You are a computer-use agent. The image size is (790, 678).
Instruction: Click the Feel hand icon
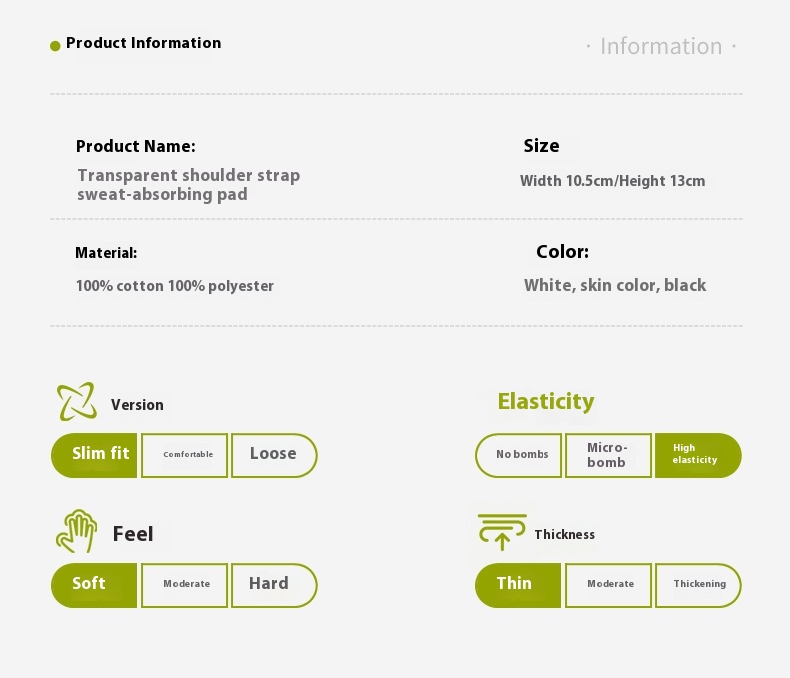click(x=77, y=531)
